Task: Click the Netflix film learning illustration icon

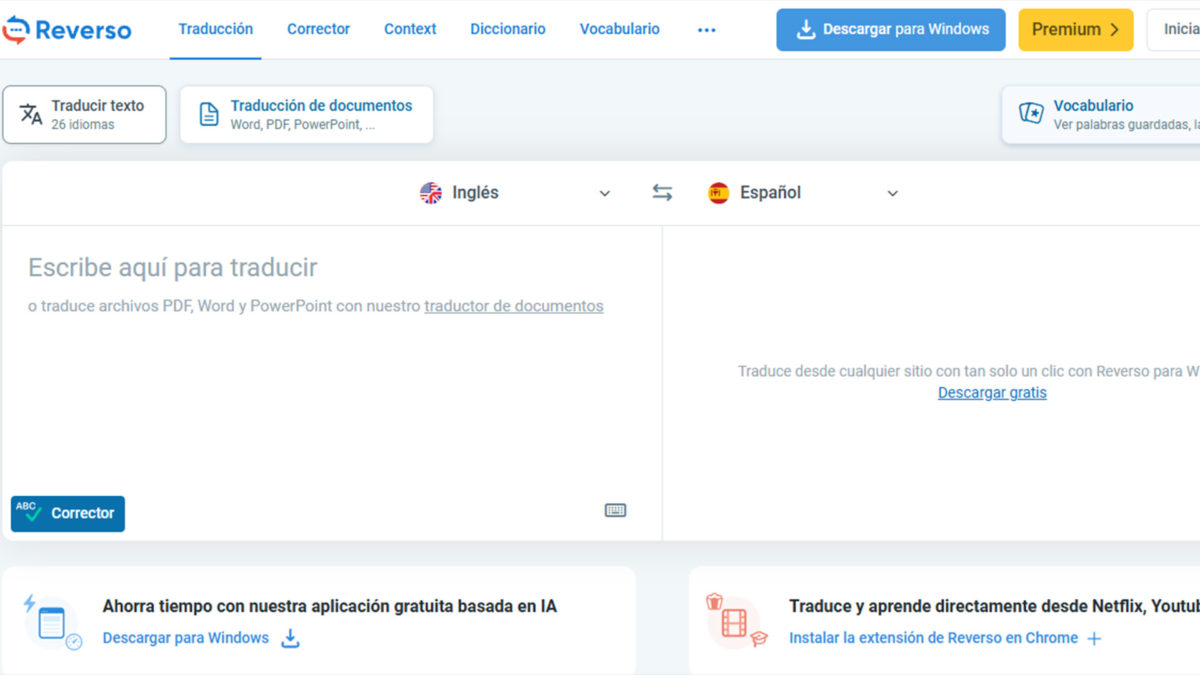Action: point(736,620)
